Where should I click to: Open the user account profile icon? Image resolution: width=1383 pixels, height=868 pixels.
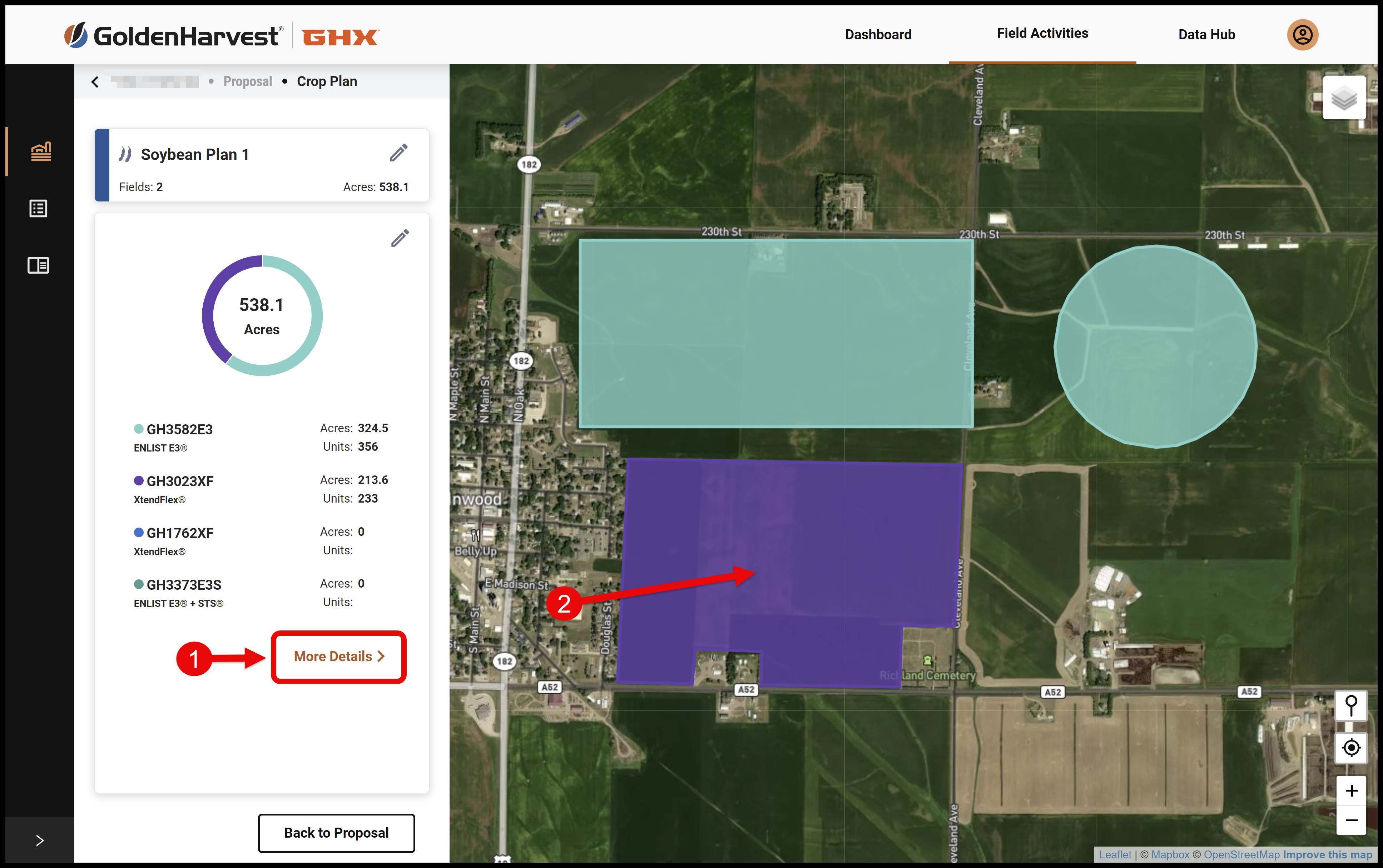[1302, 35]
